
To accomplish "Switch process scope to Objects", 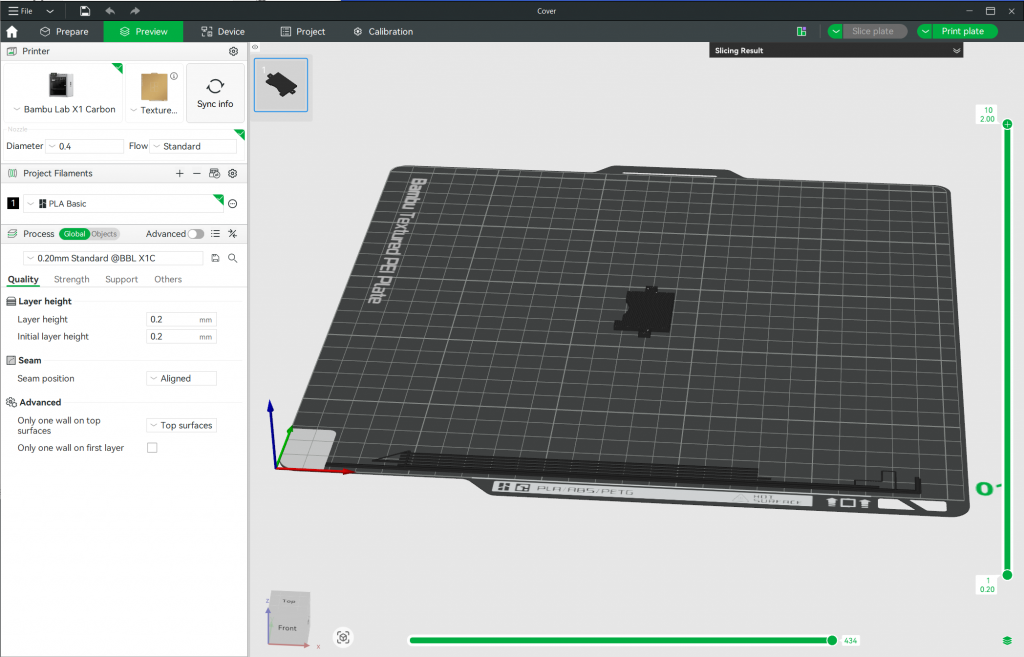I will [104, 234].
